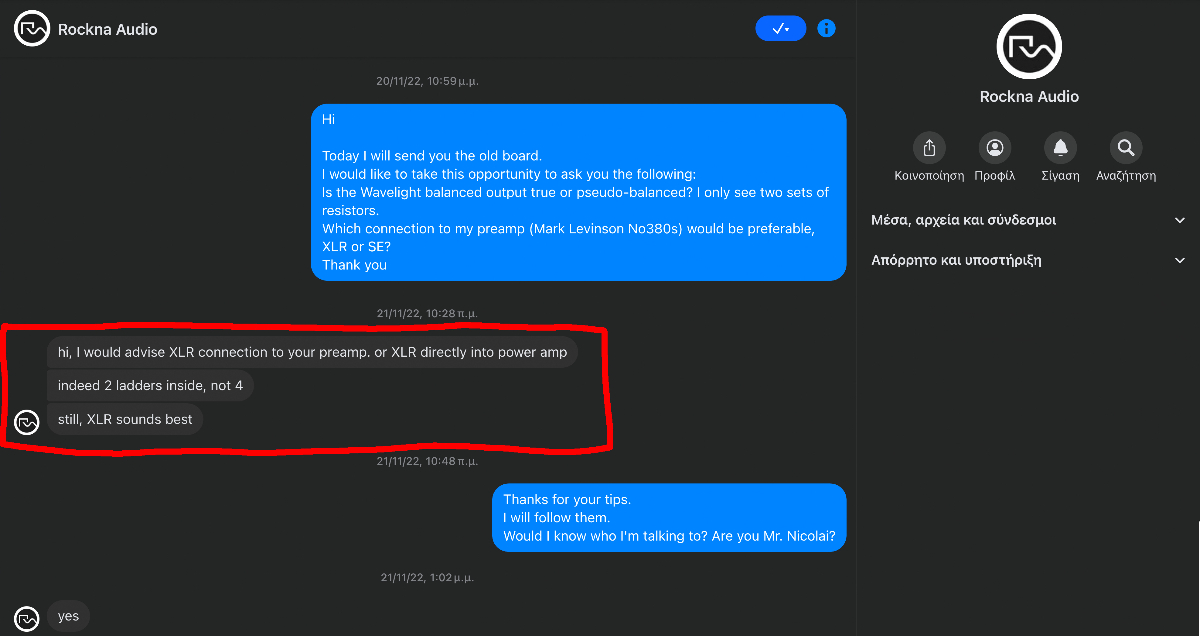Viewport: 1200px width, 636px height.
Task: Open the large Rockna Audio profile picture
Action: click(1029, 47)
